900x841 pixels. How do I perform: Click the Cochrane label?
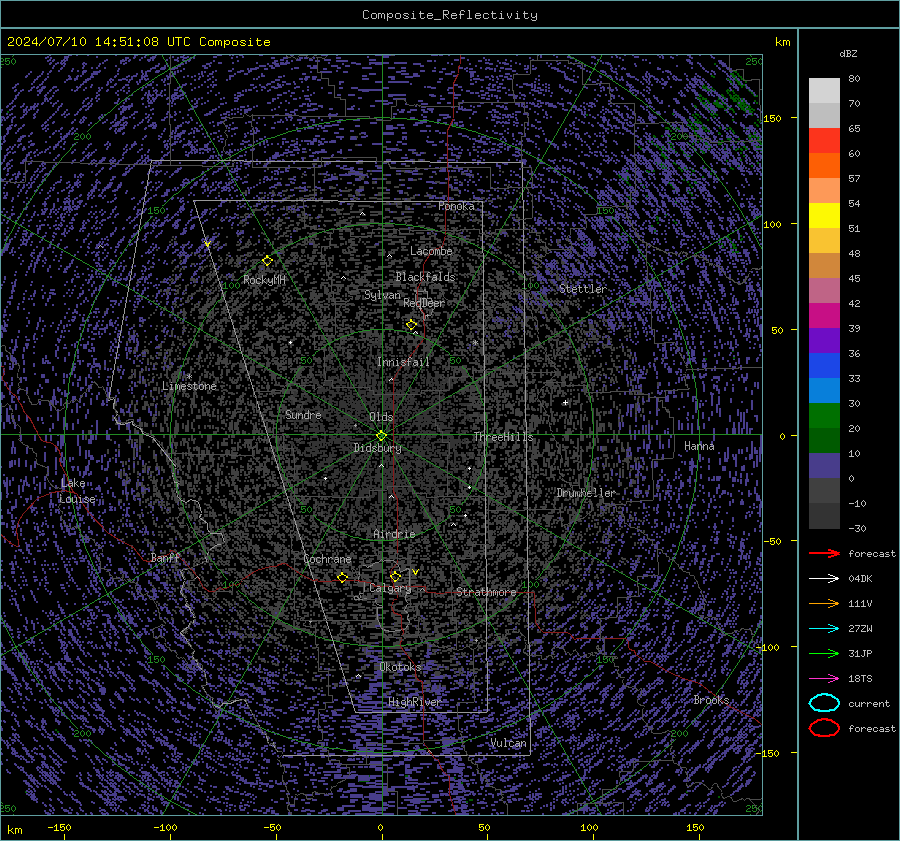point(327,559)
